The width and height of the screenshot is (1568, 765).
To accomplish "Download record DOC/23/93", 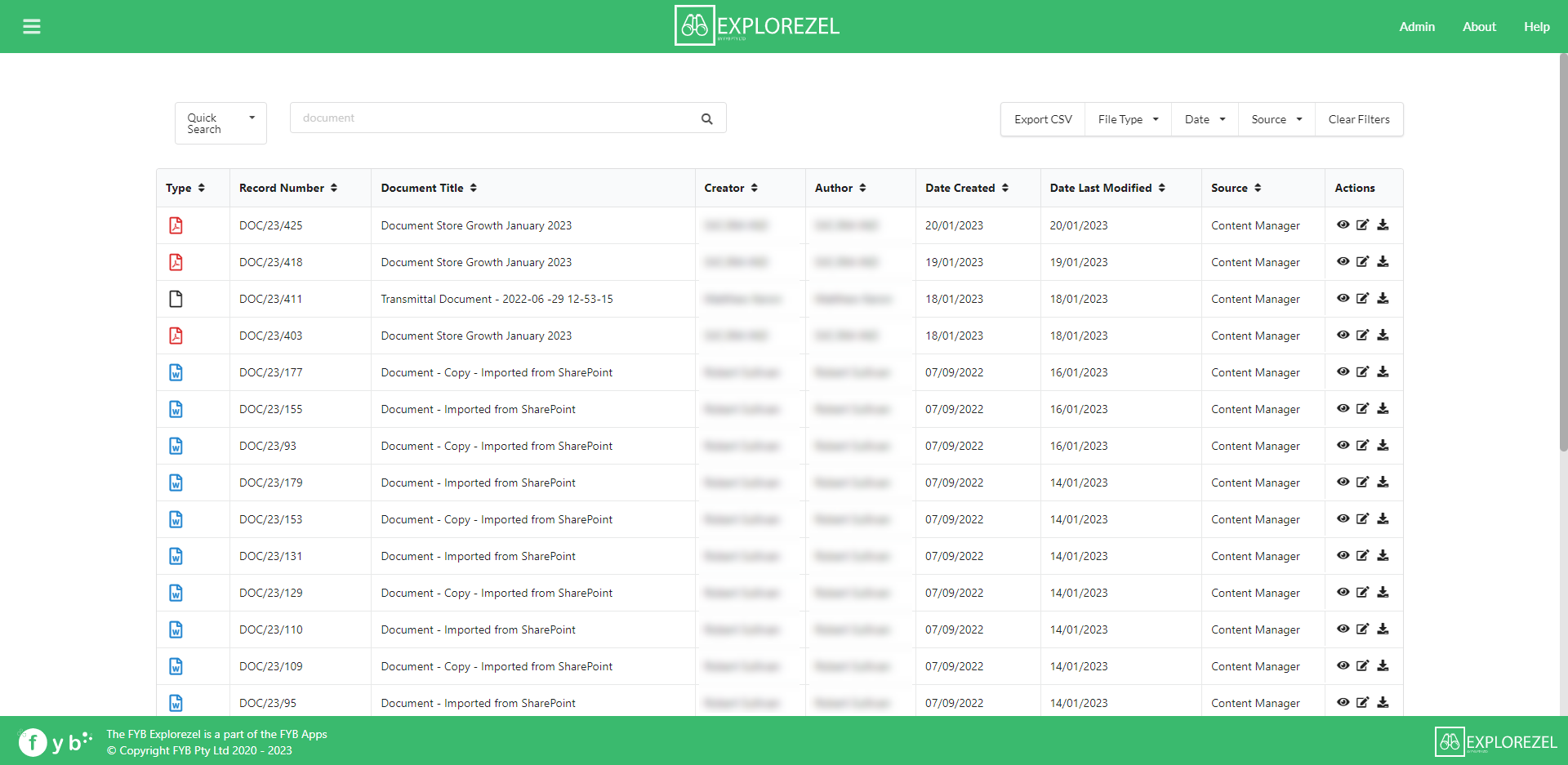I will tap(1383, 445).
